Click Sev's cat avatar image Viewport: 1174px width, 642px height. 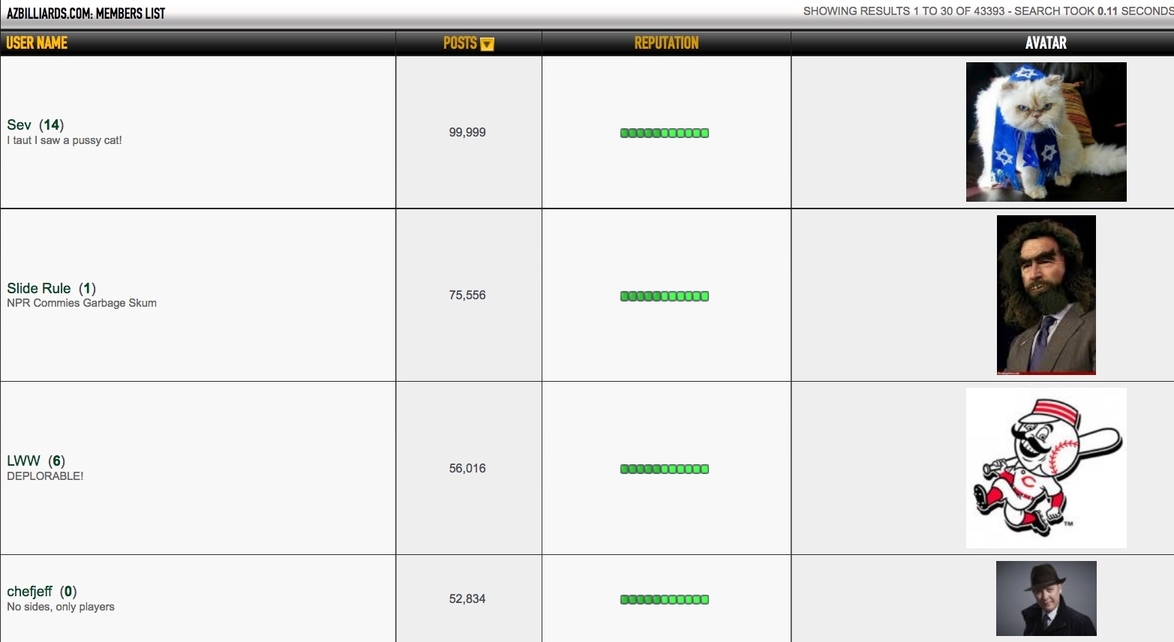[x=1046, y=132]
